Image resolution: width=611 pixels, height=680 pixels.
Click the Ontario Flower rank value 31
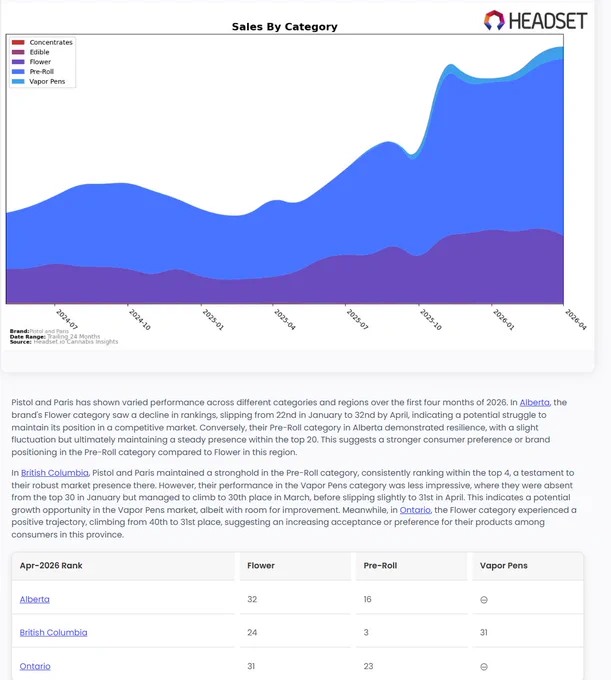(251, 666)
